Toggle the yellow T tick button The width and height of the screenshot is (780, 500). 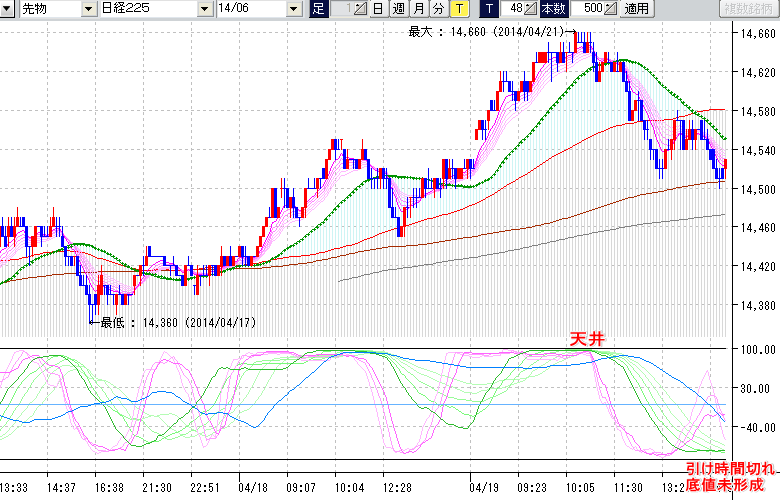click(x=458, y=9)
